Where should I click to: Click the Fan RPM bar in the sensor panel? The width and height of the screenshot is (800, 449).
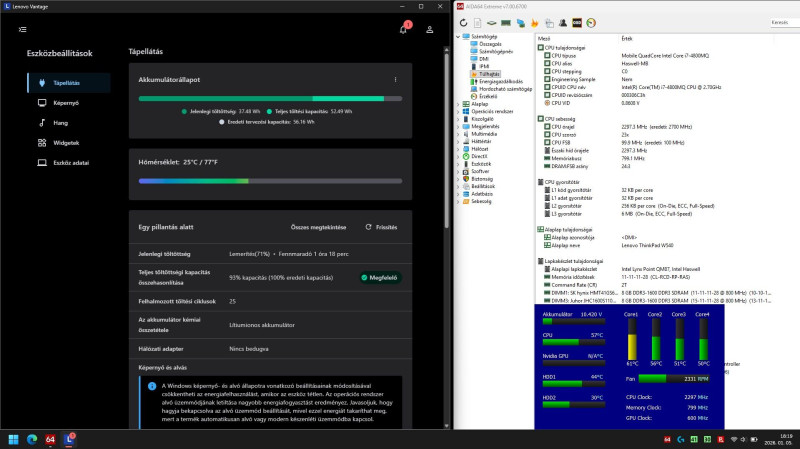tap(674, 379)
